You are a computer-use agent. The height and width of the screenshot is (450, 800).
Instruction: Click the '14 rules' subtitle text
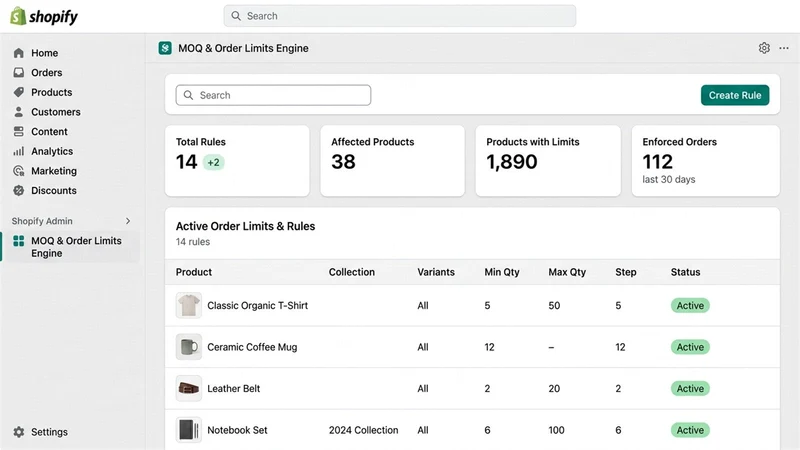pyautogui.click(x=193, y=242)
